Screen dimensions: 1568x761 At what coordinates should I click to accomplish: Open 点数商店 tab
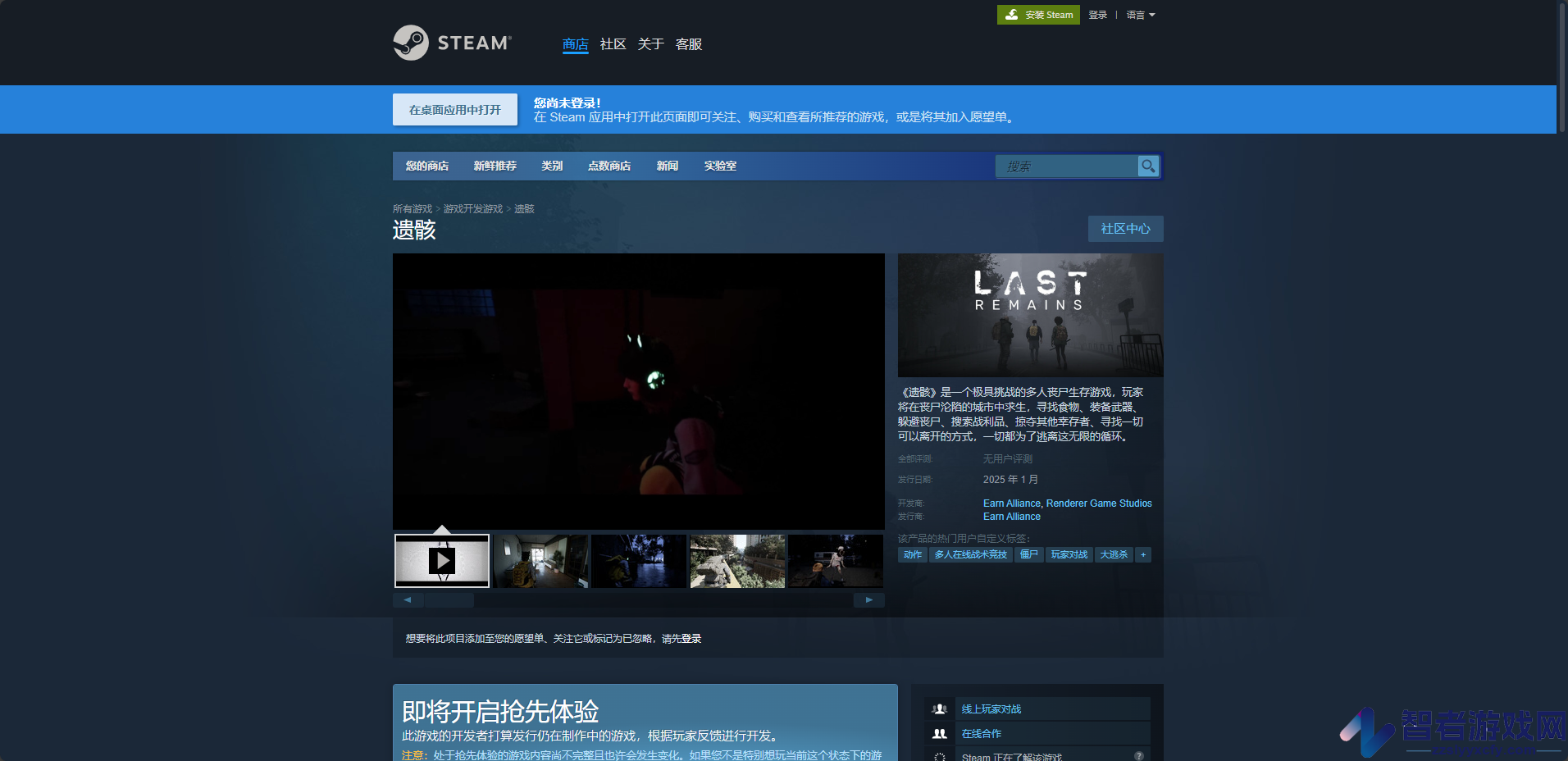[x=609, y=166]
